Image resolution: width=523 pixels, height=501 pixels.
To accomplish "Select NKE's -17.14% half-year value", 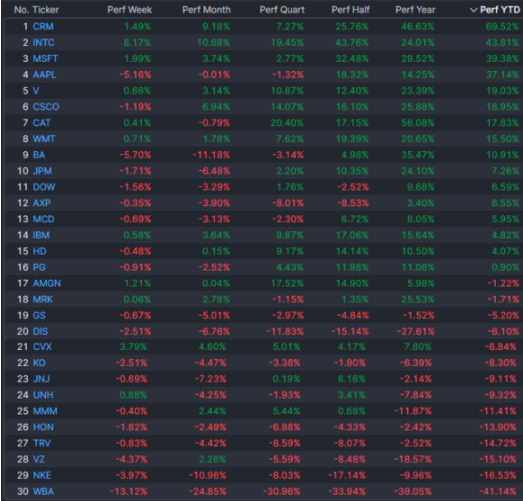I will [x=347, y=475].
